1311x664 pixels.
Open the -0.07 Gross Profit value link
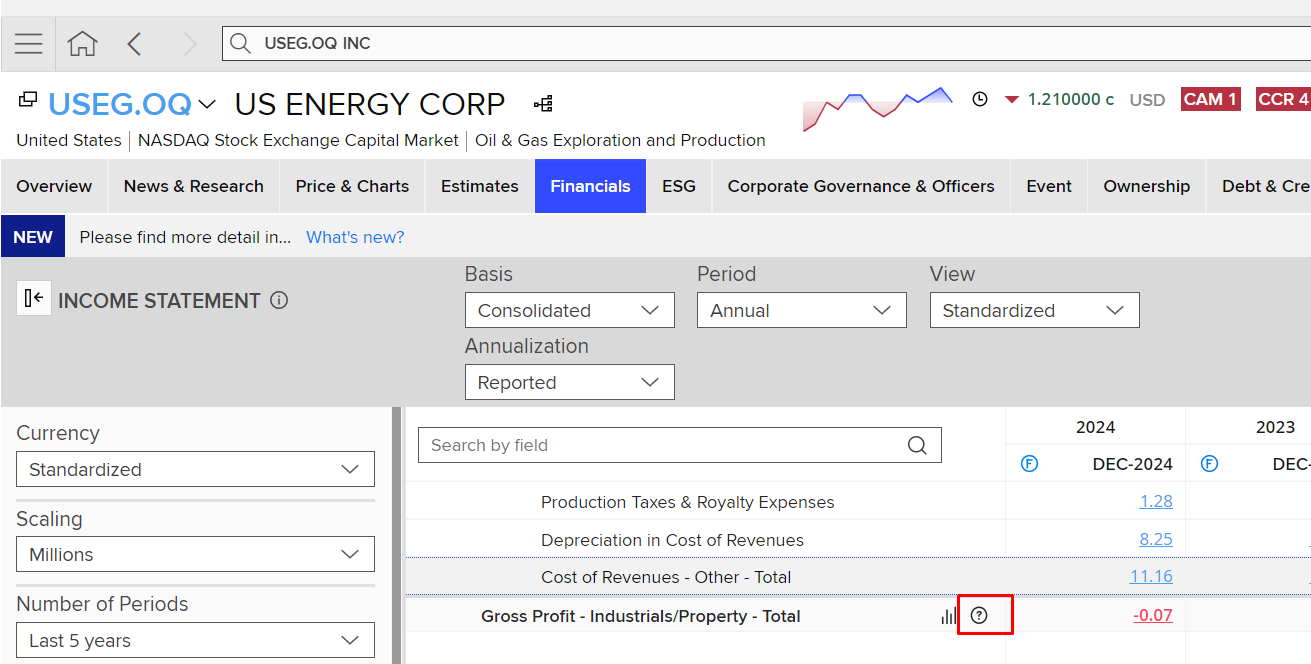tap(1153, 616)
